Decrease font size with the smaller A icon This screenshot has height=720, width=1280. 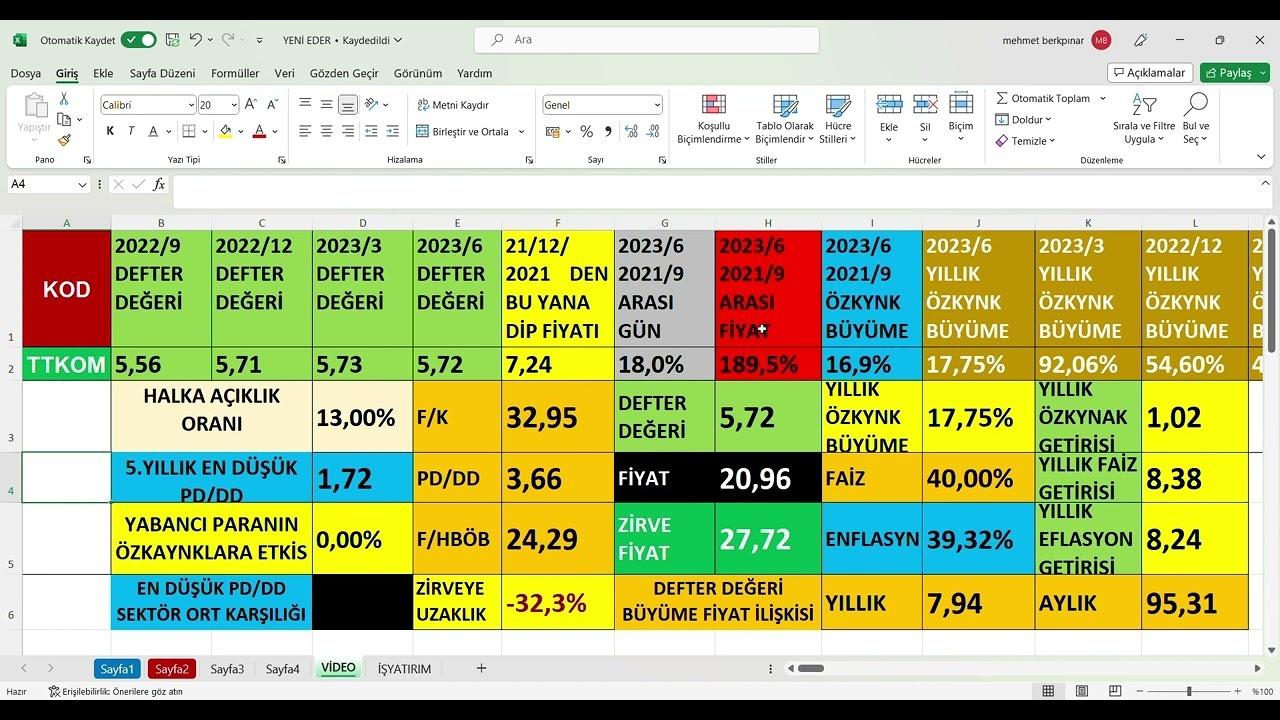point(272,105)
